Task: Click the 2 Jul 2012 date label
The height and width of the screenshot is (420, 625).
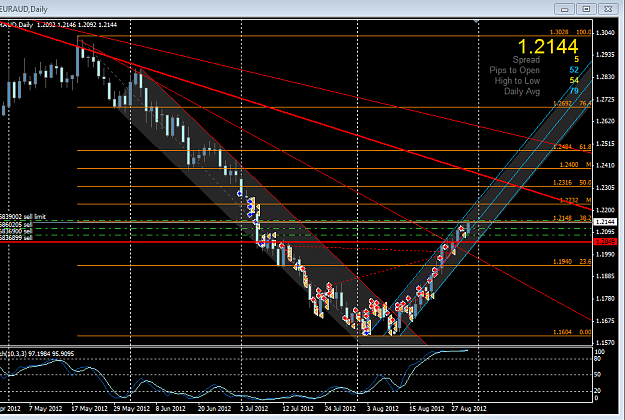Action: pos(254,409)
